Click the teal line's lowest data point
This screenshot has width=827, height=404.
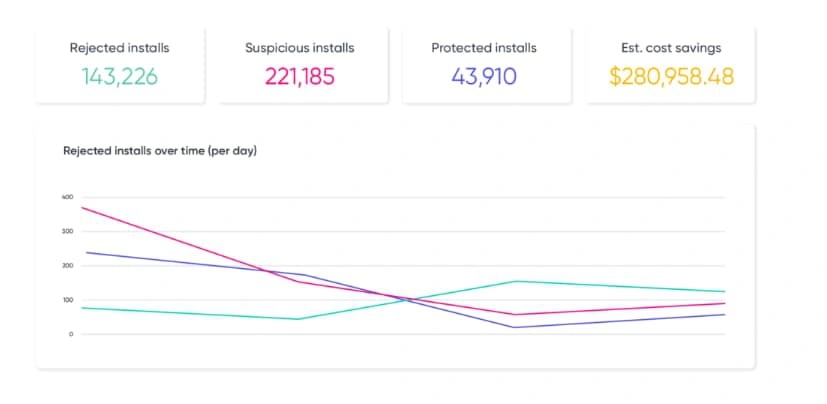point(297,319)
